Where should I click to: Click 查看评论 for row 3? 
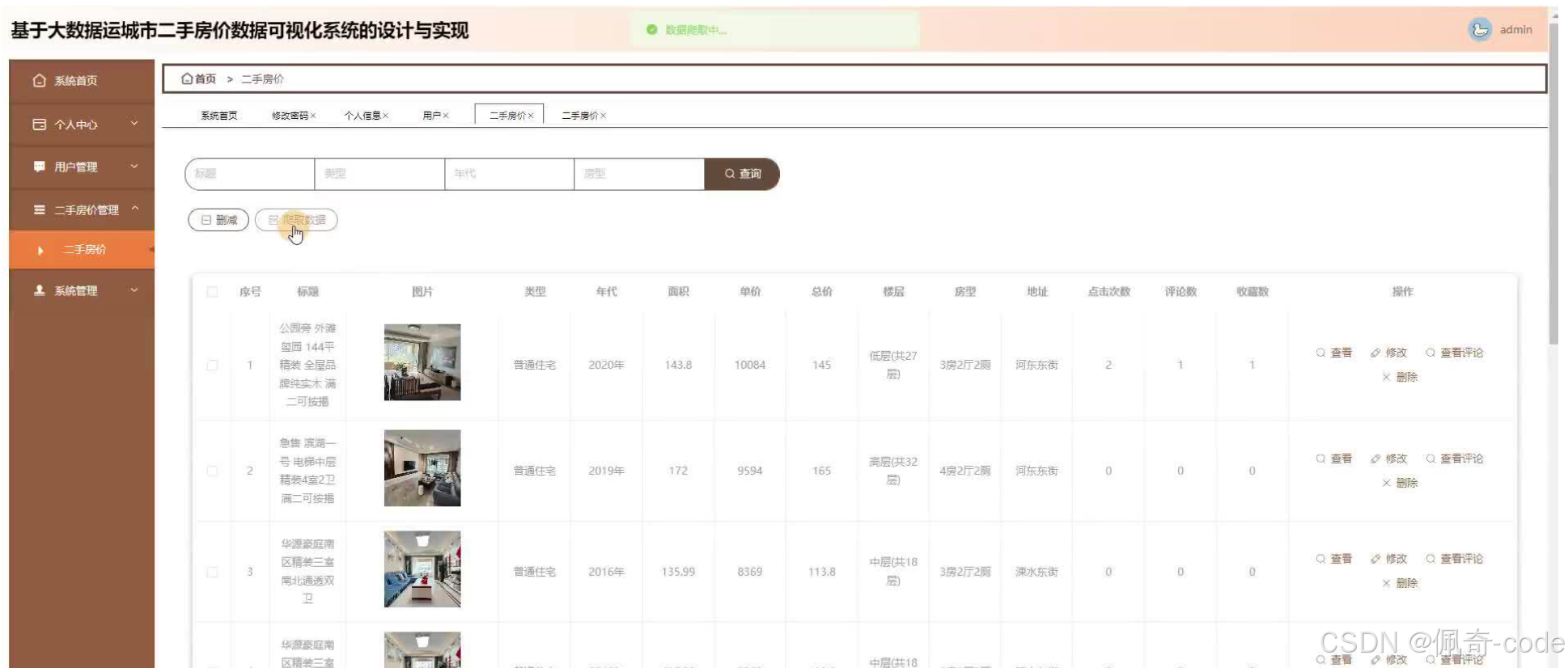(1455, 559)
